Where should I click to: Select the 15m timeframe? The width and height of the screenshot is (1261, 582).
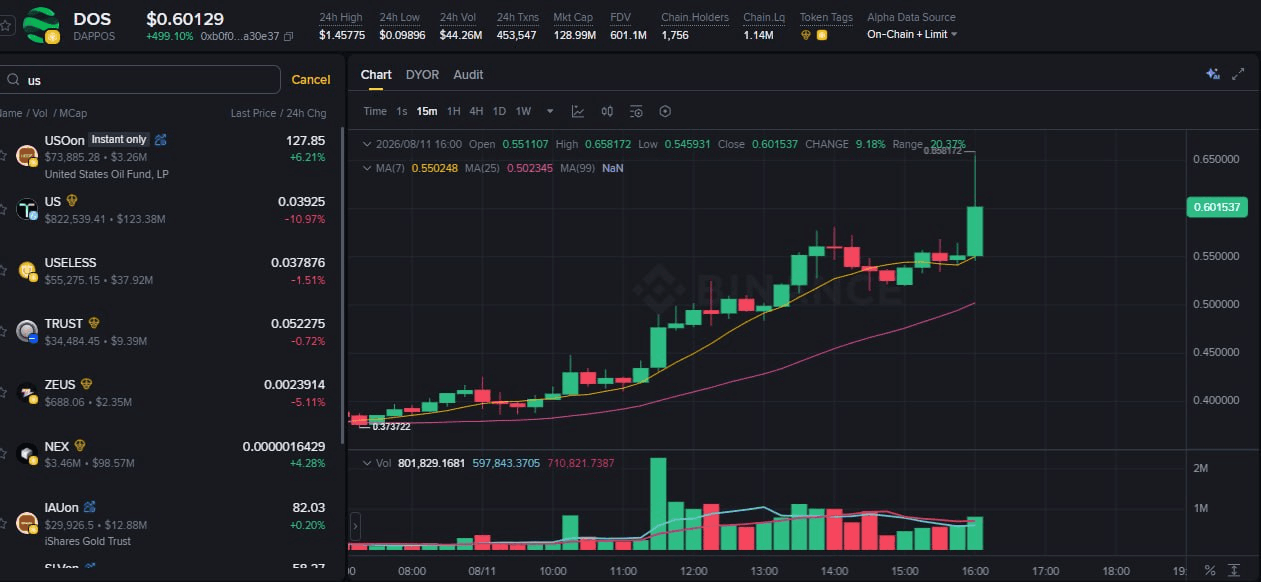[427, 111]
